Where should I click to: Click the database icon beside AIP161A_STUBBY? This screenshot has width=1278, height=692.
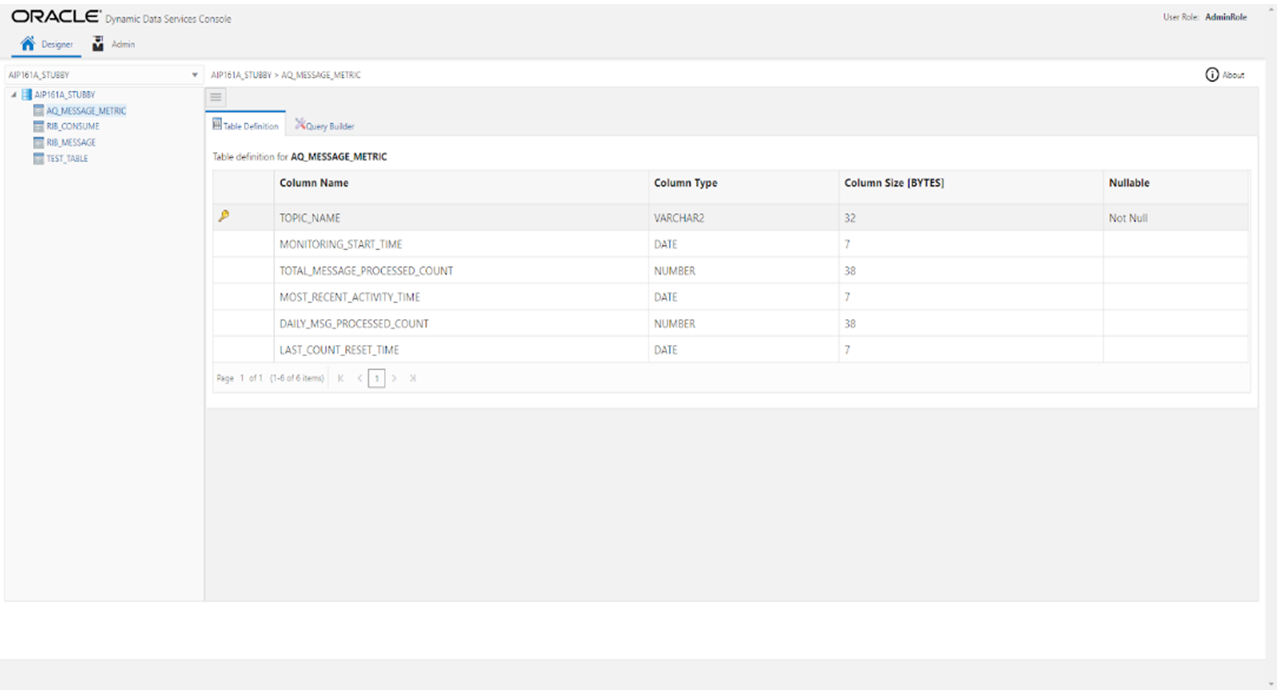(x=26, y=94)
